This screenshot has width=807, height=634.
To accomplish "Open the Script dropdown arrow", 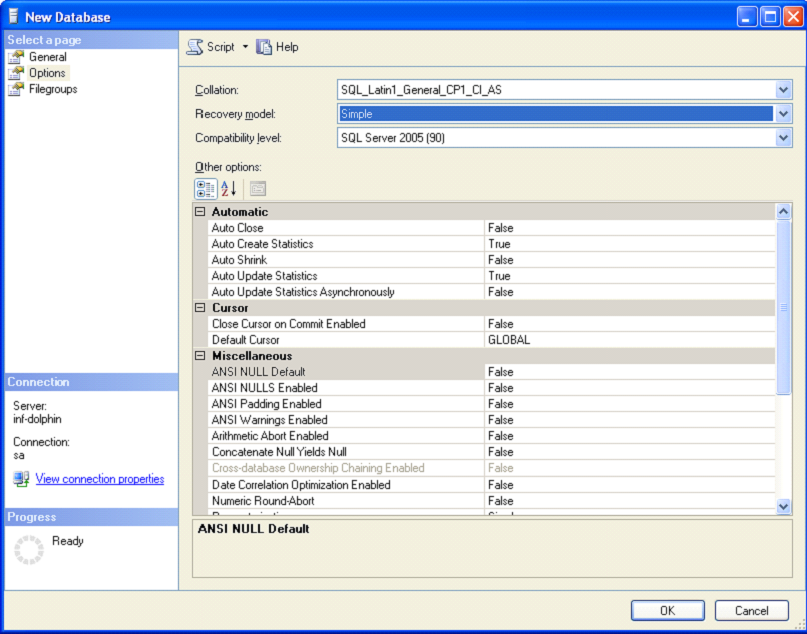I will 245,47.
